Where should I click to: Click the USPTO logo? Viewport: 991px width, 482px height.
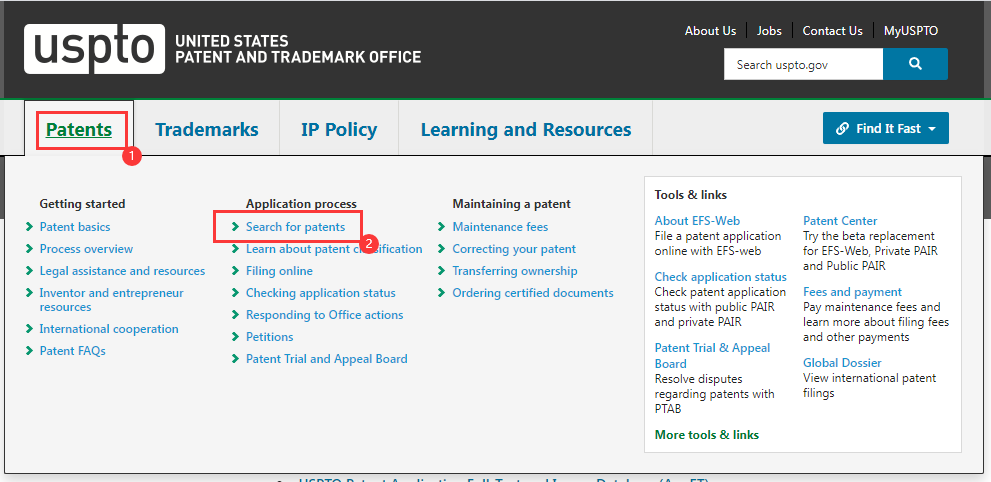coord(94,50)
